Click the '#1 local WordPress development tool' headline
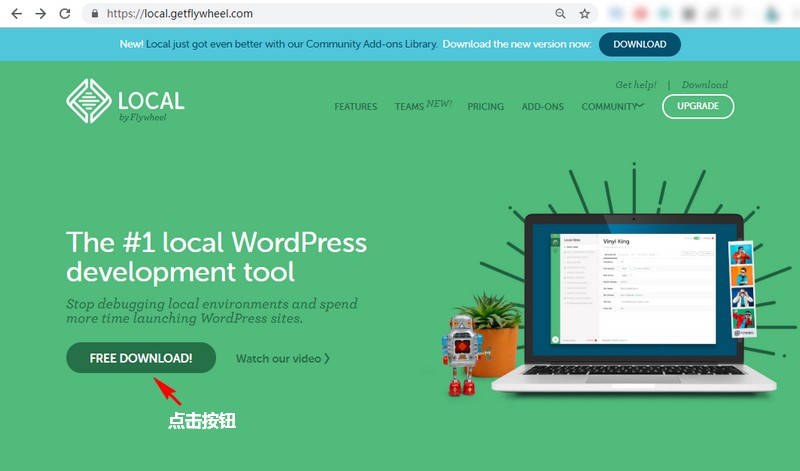Viewport: 800px width, 471px height. tap(216, 257)
